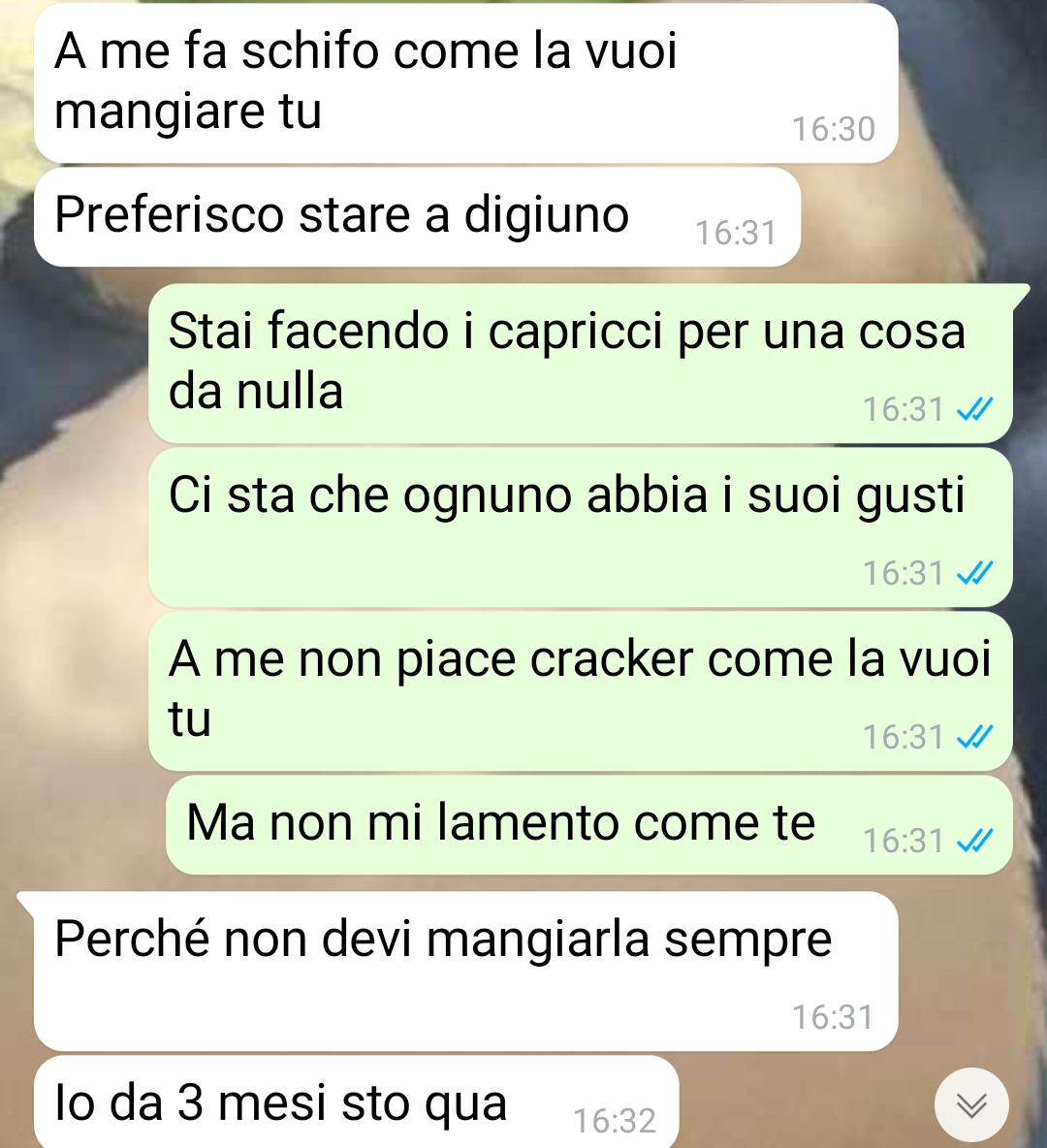Select the bubble 'Ma non mi lamento come te'
This screenshot has width=1047, height=1148.
tap(589, 825)
